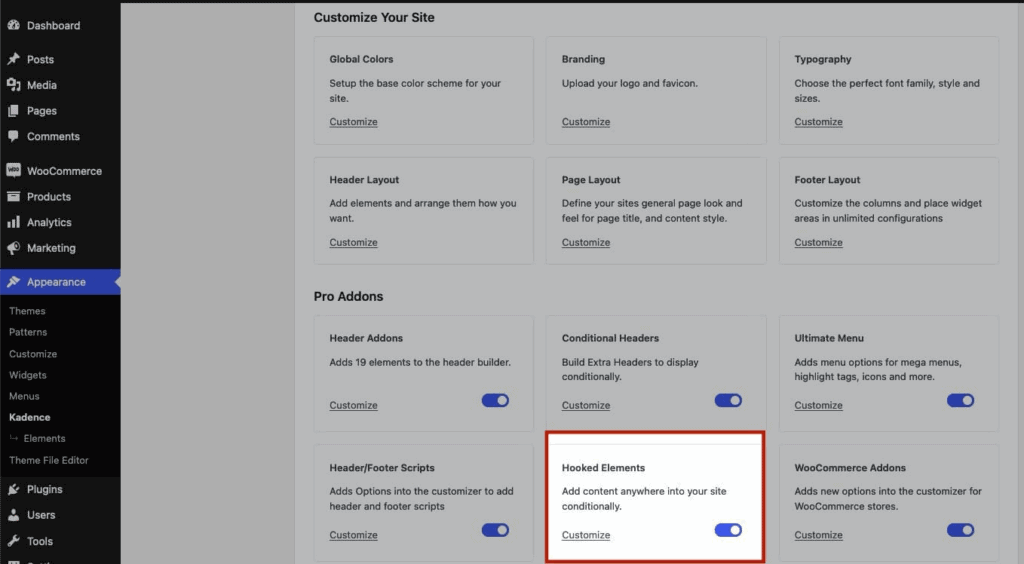Go to Theme File Editor

tap(49, 460)
